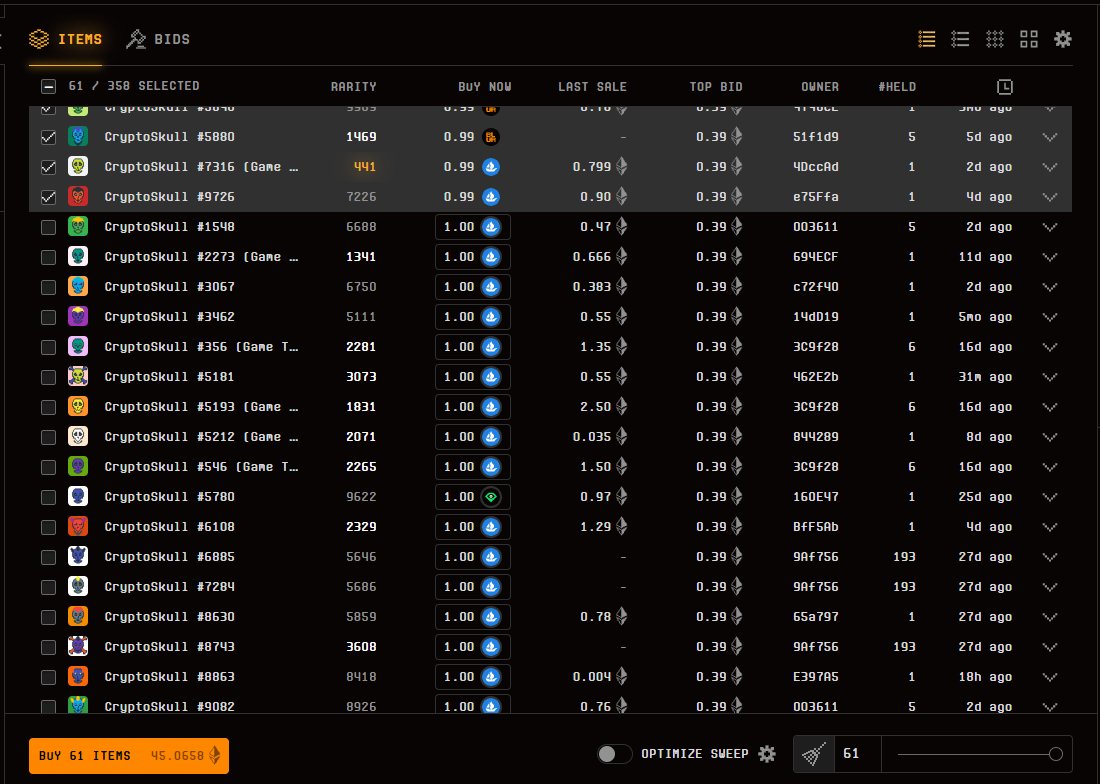The height and width of the screenshot is (784, 1100).
Task: Check the CryptoSkull #8863 checkbox
Action: click(x=48, y=677)
